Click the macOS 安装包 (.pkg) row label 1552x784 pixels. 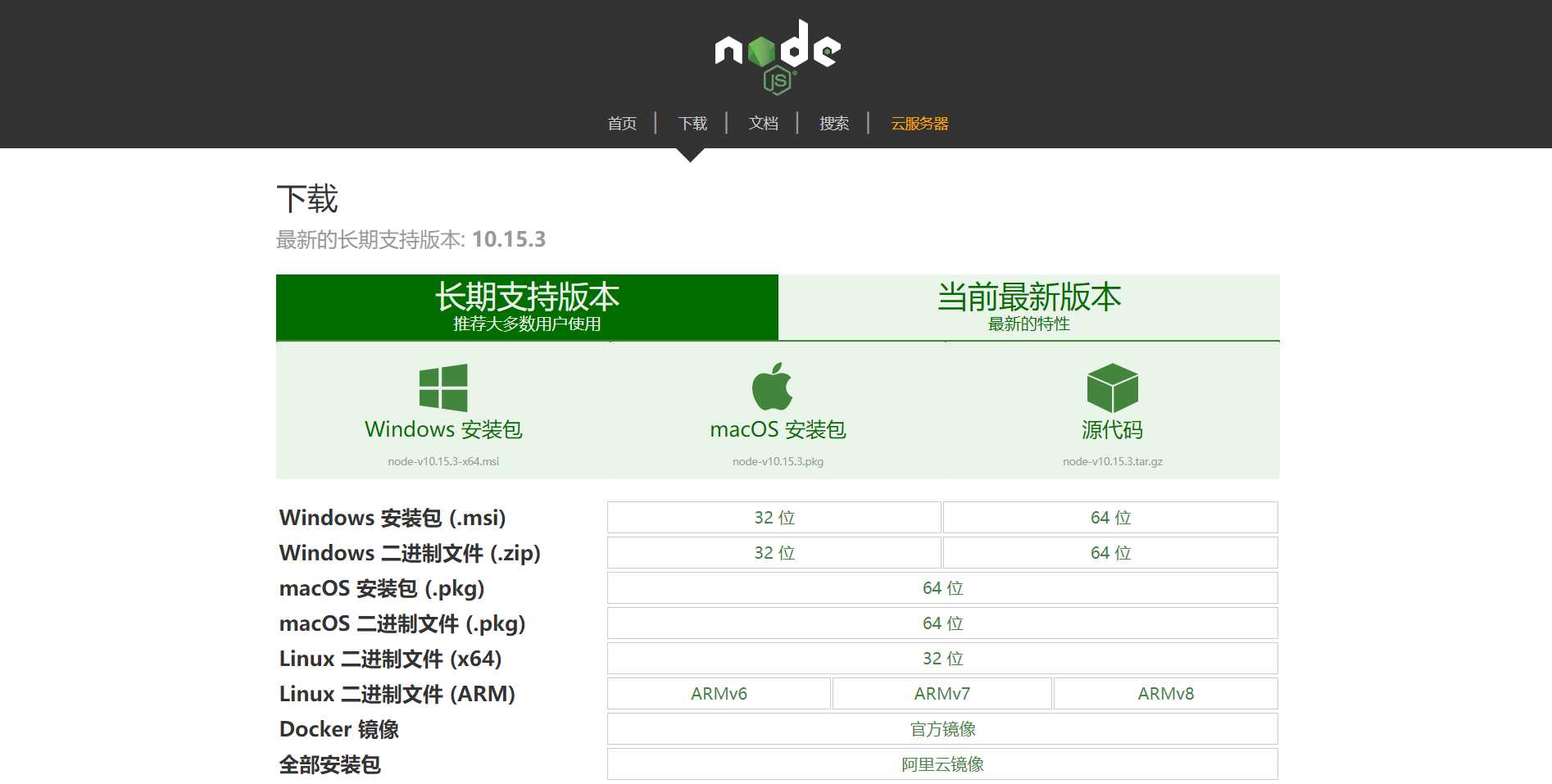pyautogui.click(x=382, y=588)
